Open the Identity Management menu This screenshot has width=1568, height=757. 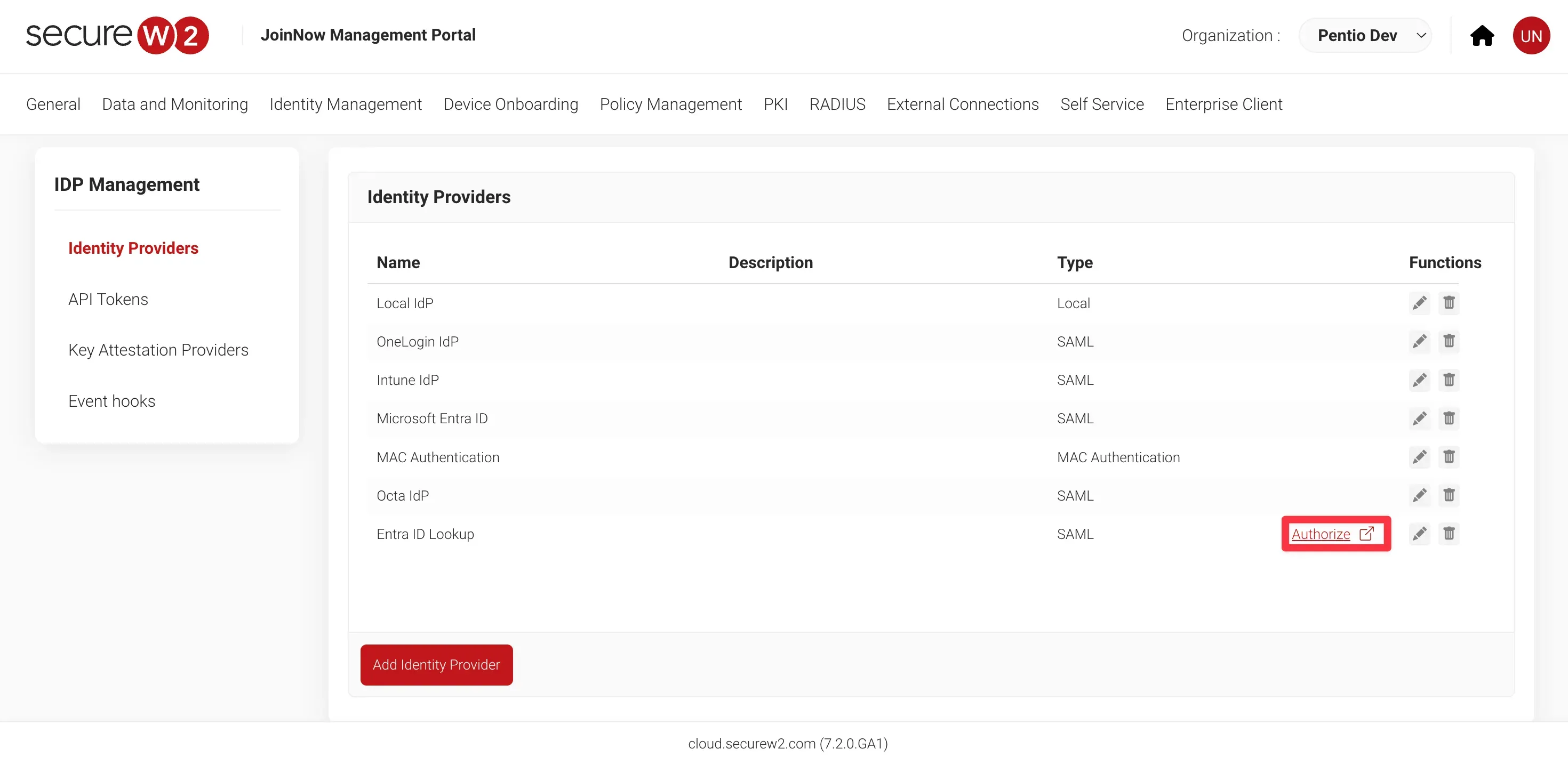click(x=345, y=104)
